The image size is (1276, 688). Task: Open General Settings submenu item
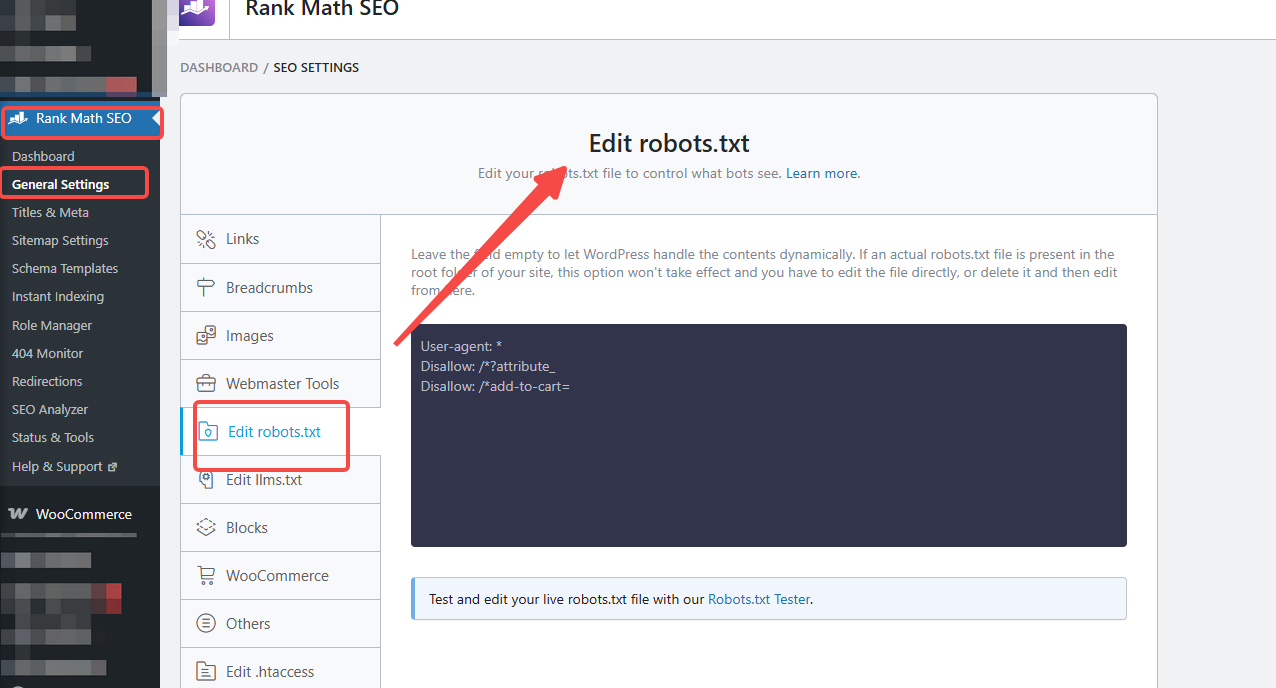tap(60, 184)
